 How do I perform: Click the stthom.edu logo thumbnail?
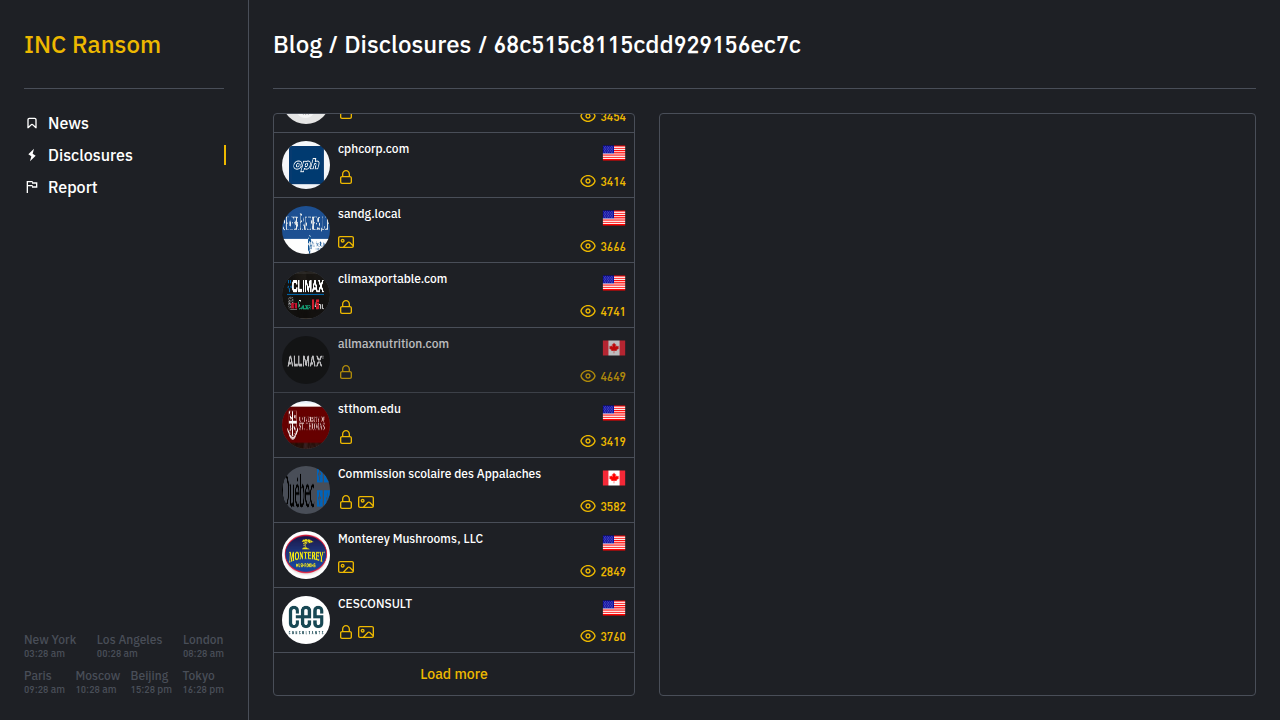click(306, 425)
